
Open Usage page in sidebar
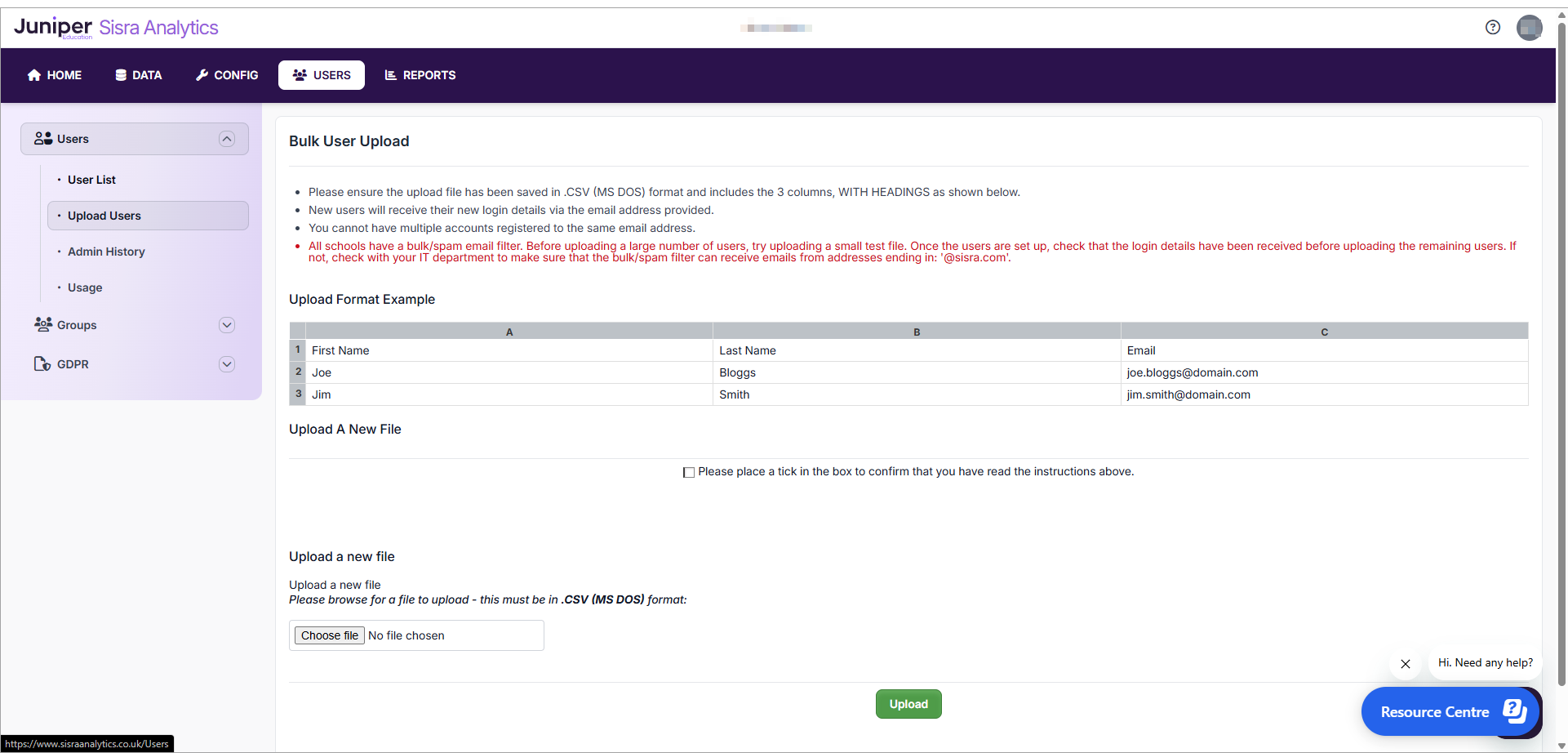point(85,287)
